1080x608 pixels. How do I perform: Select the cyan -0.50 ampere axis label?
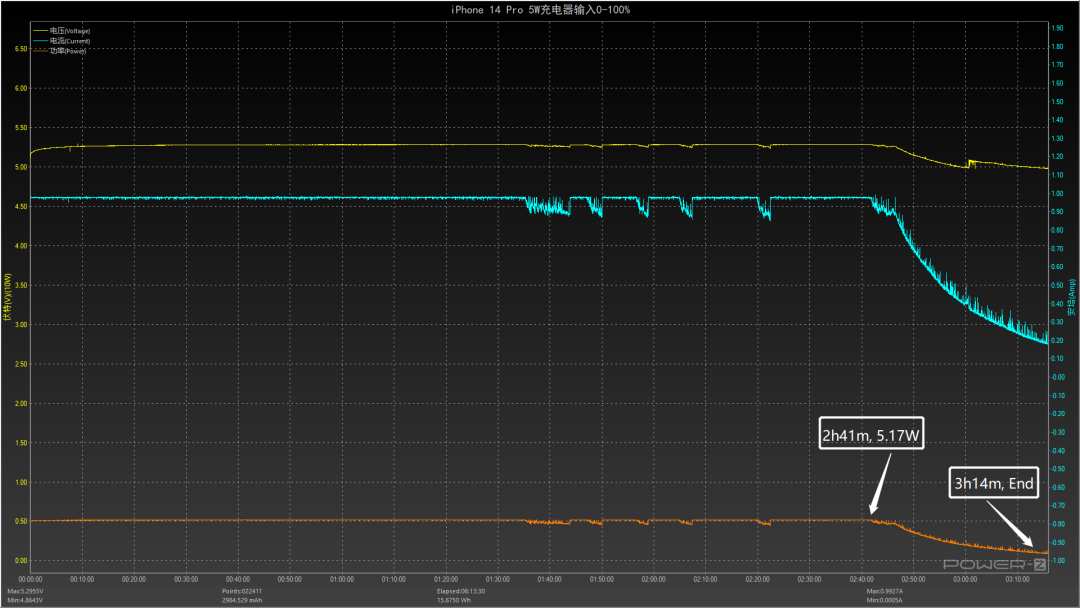(1057, 469)
